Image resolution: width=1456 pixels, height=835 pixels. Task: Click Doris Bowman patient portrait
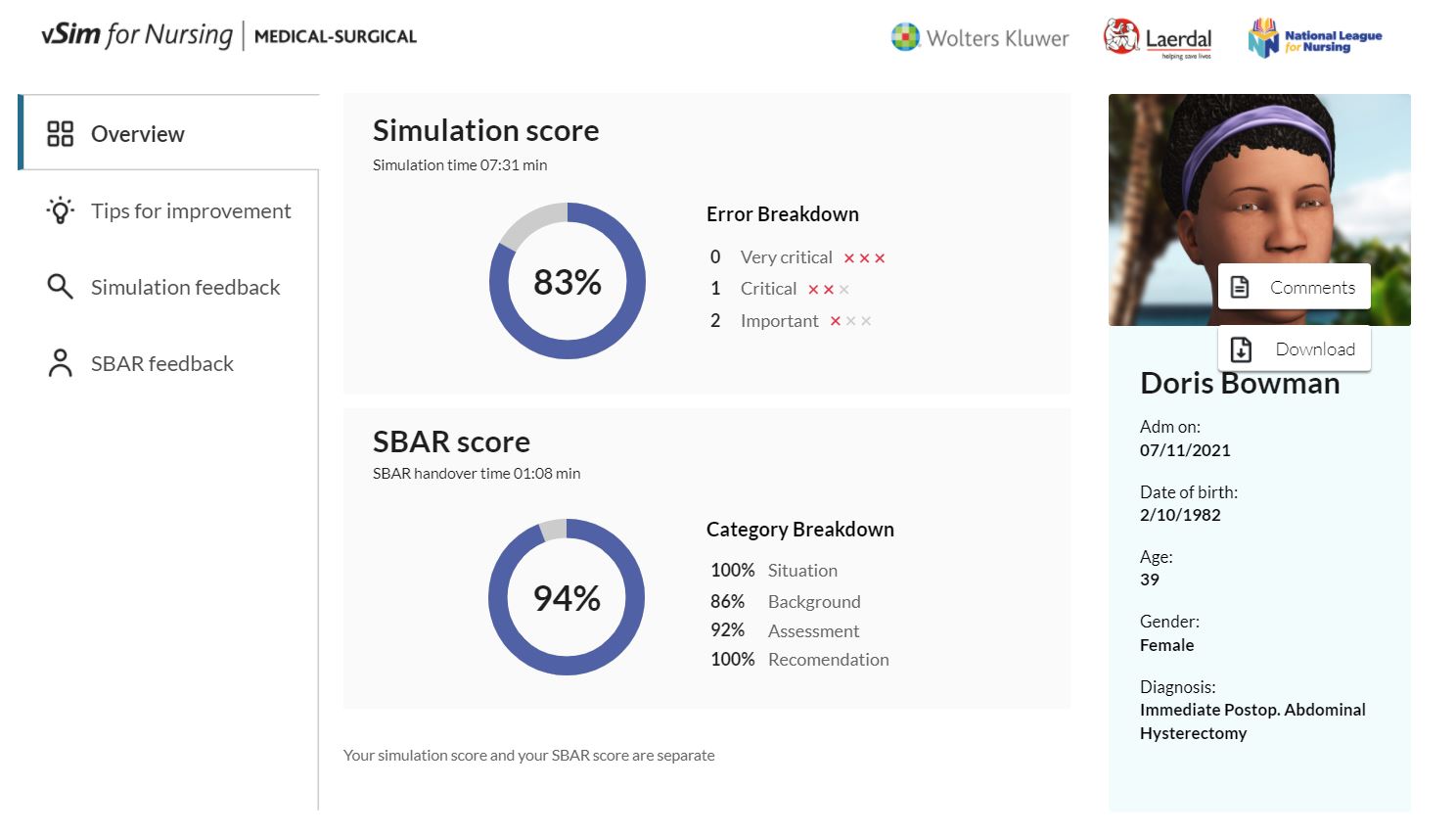1259,209
